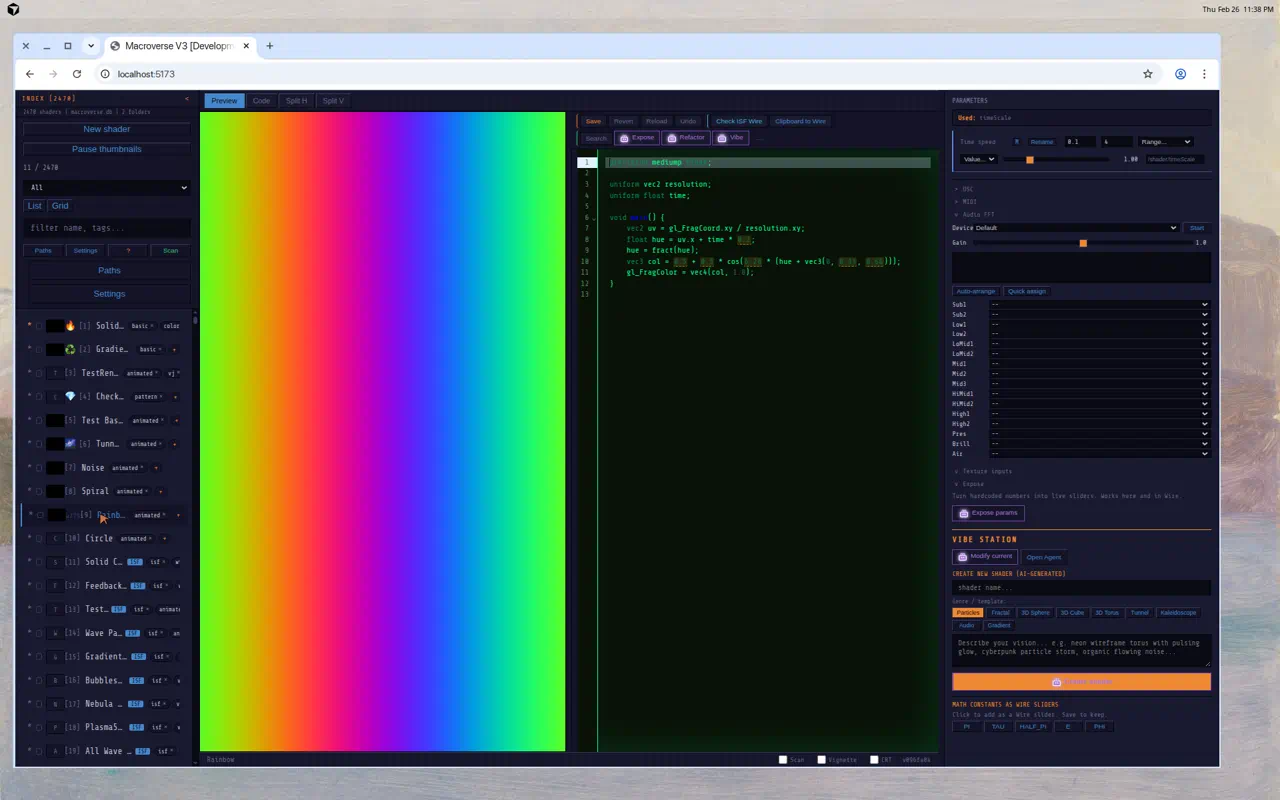
Task: Open the Value... dropdown
Action: [978, 159]
